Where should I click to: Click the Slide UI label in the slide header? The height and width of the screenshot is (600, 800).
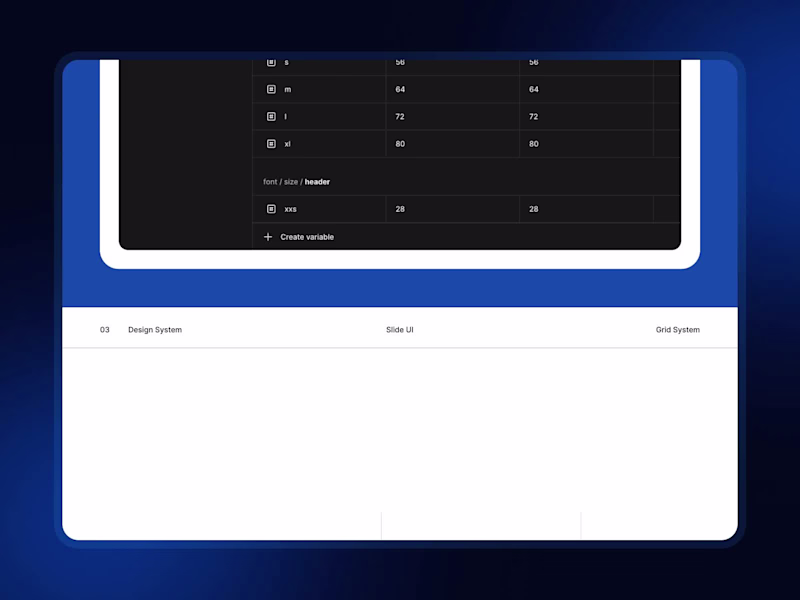[400, 330]
